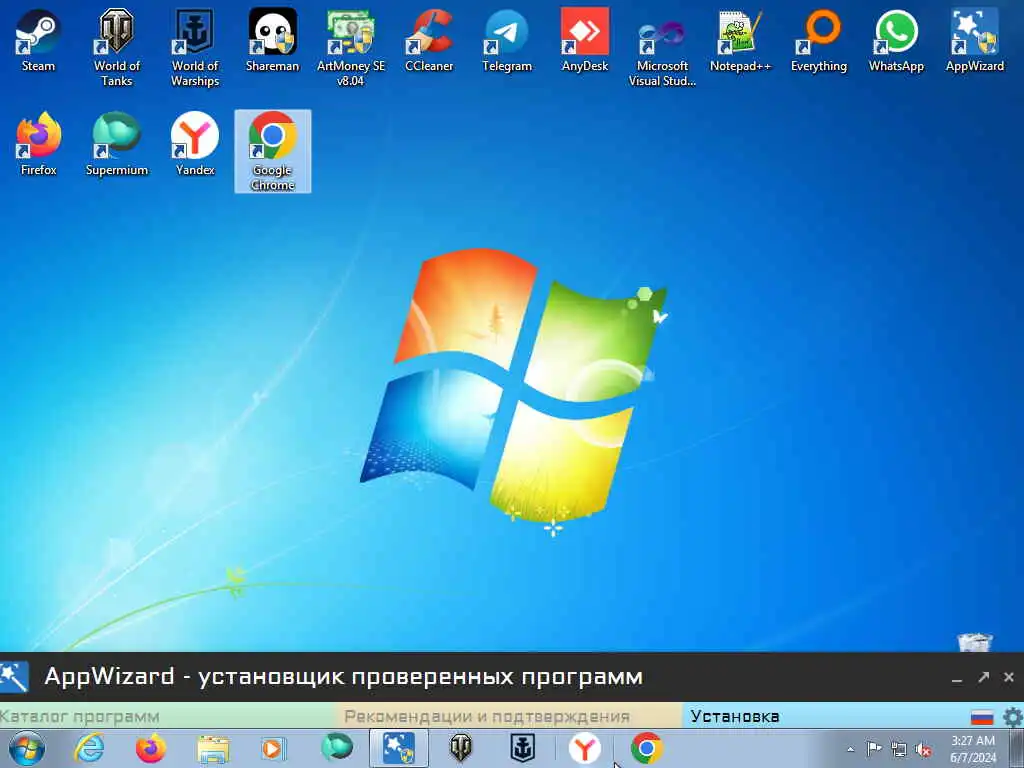Open the Windows Start menu orb
This screenshot has height=768, width=1024.
27,748
